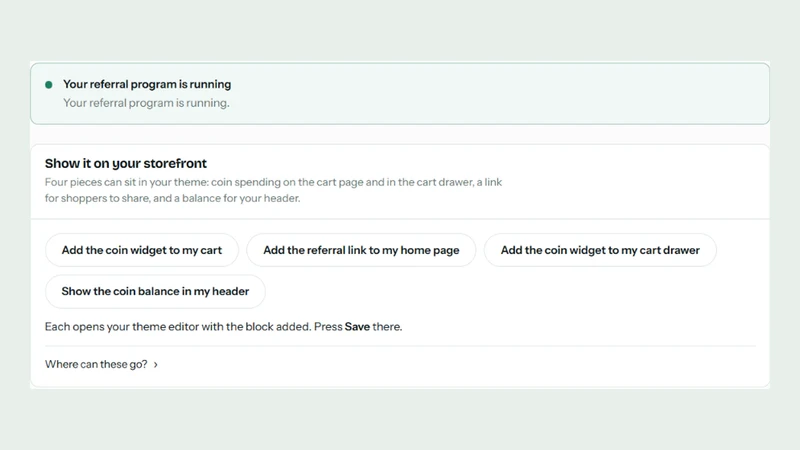
Task: Click the 'Each opens your theme editor' note
Action: click(223, 327)
